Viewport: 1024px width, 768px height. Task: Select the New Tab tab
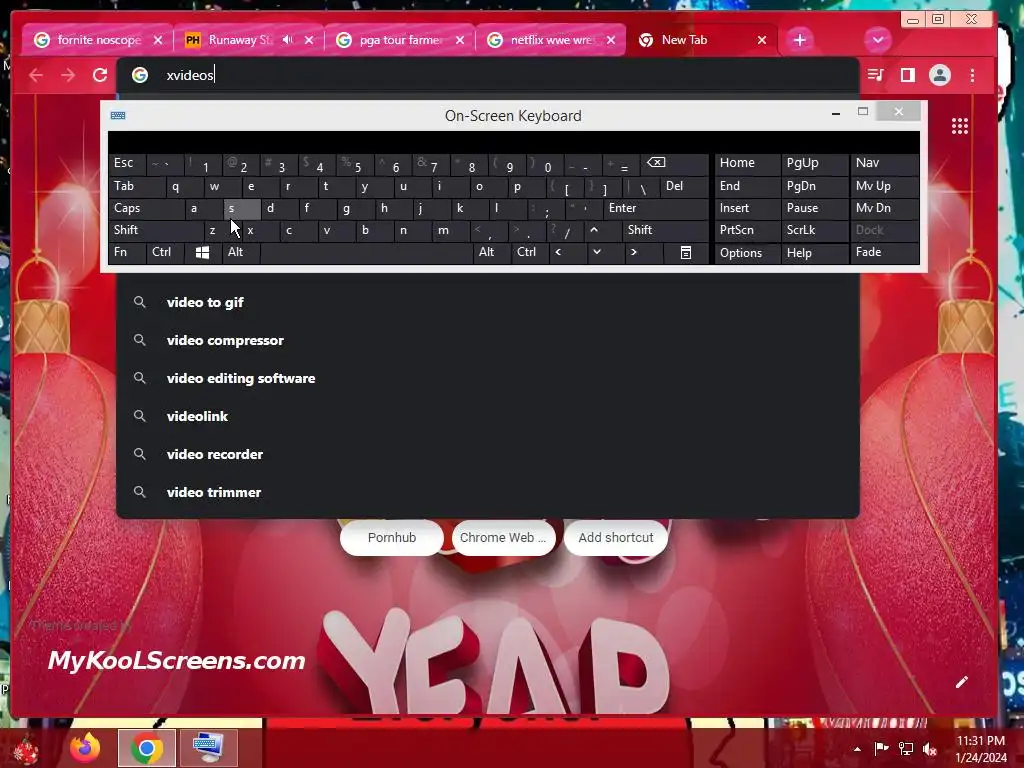click(x=701, y=40)
